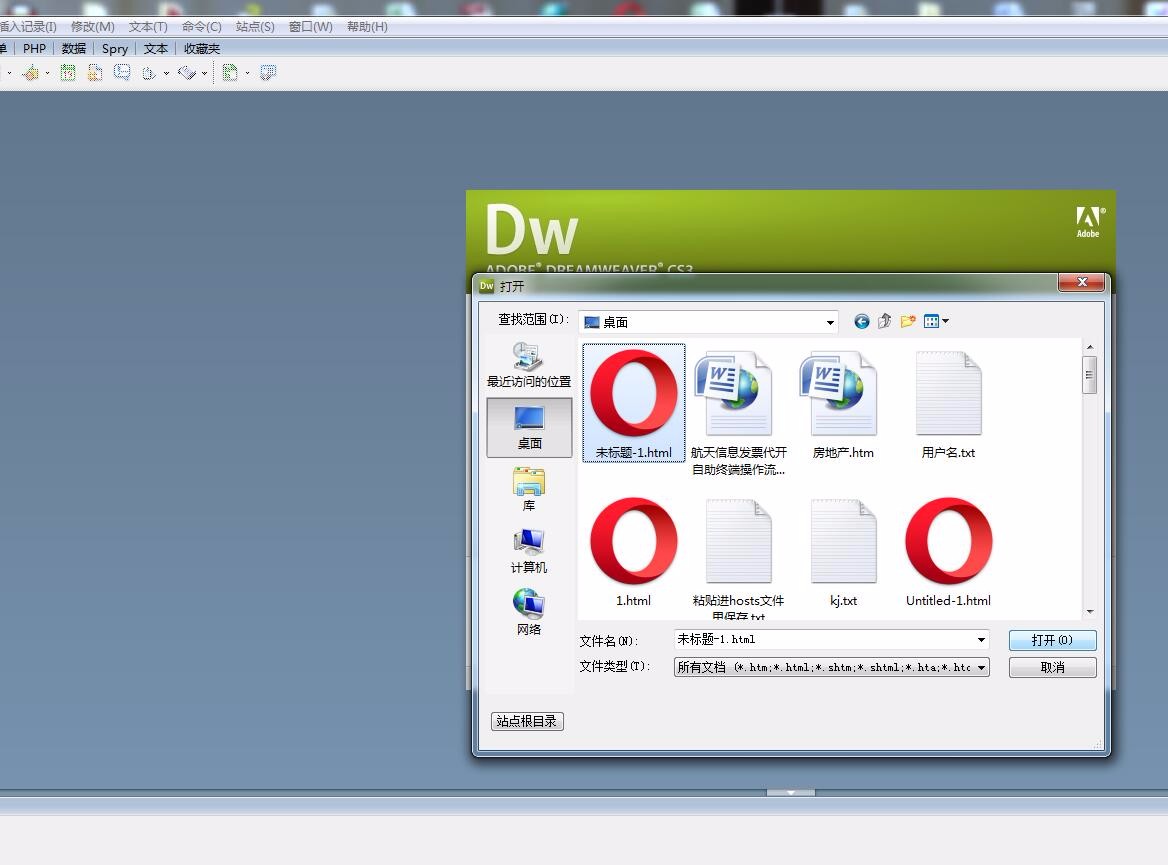Click the Tag Chooser icon
Viewport: 1168px width, 865px height.
[268, 72]
